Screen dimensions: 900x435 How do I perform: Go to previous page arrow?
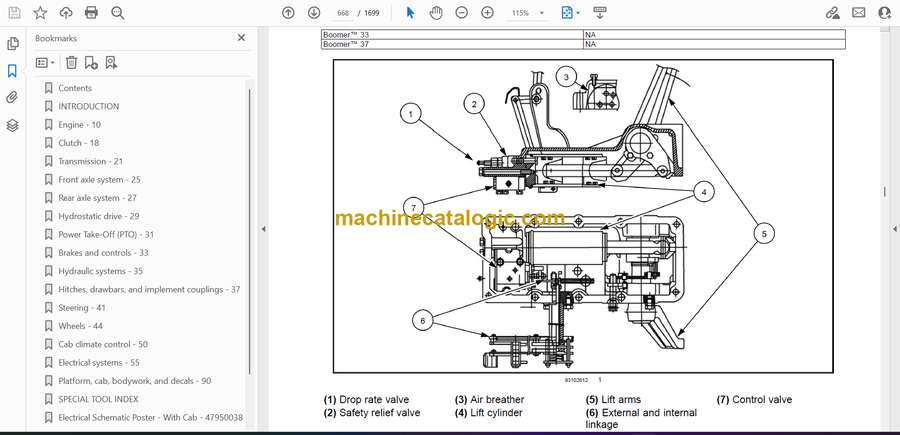click(288, 13)
